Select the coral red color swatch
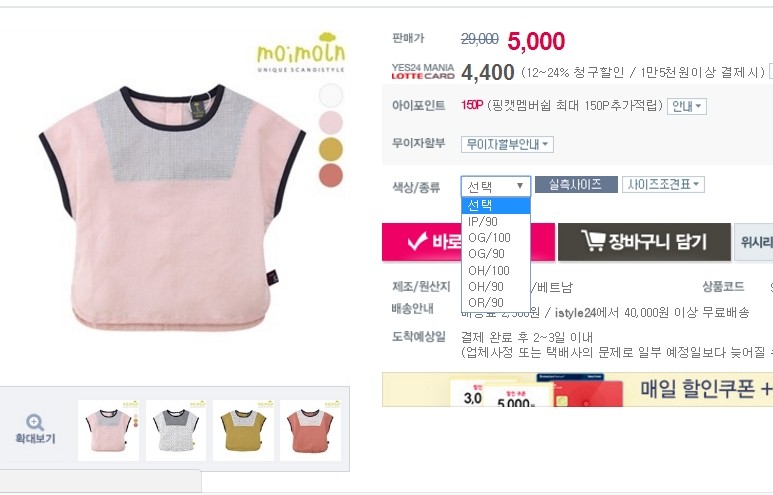The image size is (773, 495). (330, 175)
